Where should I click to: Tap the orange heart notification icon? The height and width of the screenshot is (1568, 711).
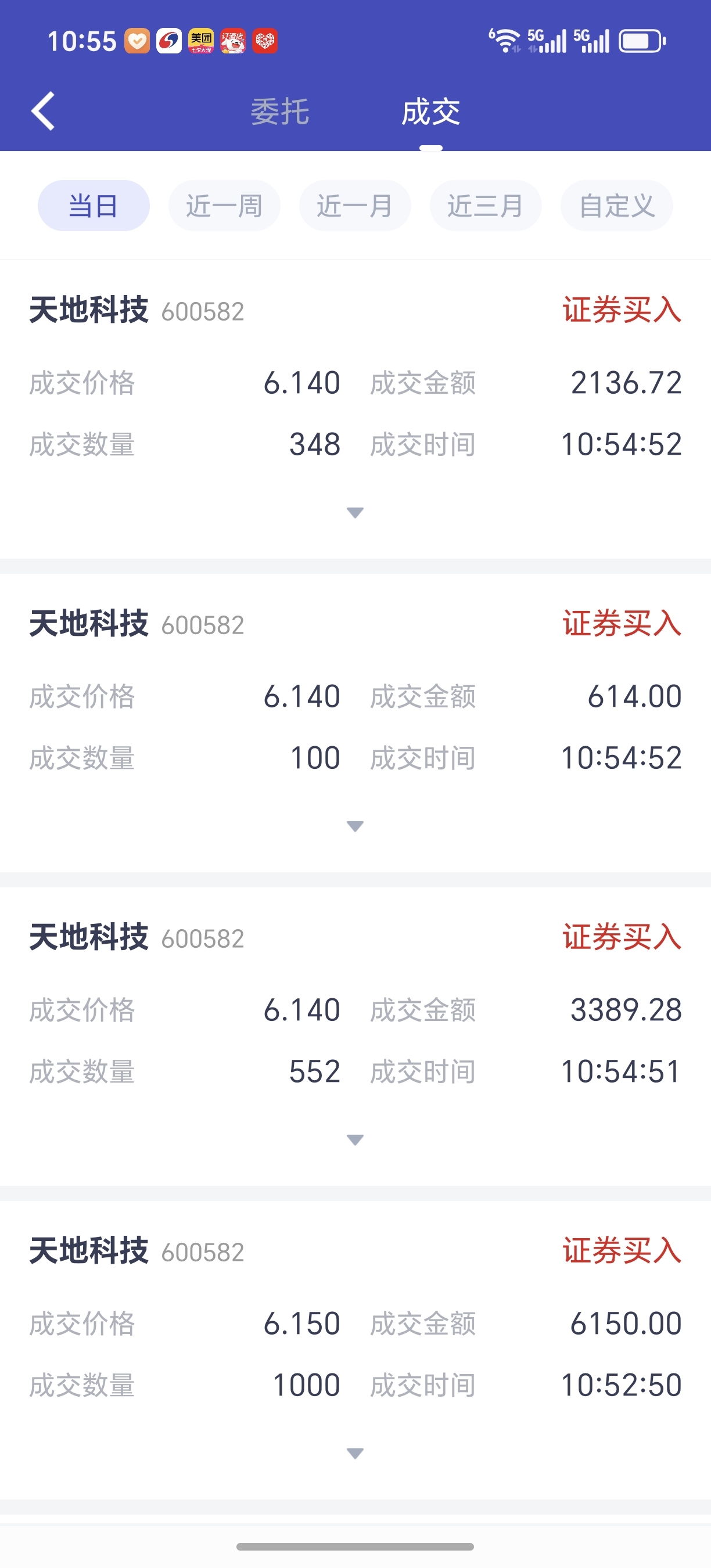[137, 41]
